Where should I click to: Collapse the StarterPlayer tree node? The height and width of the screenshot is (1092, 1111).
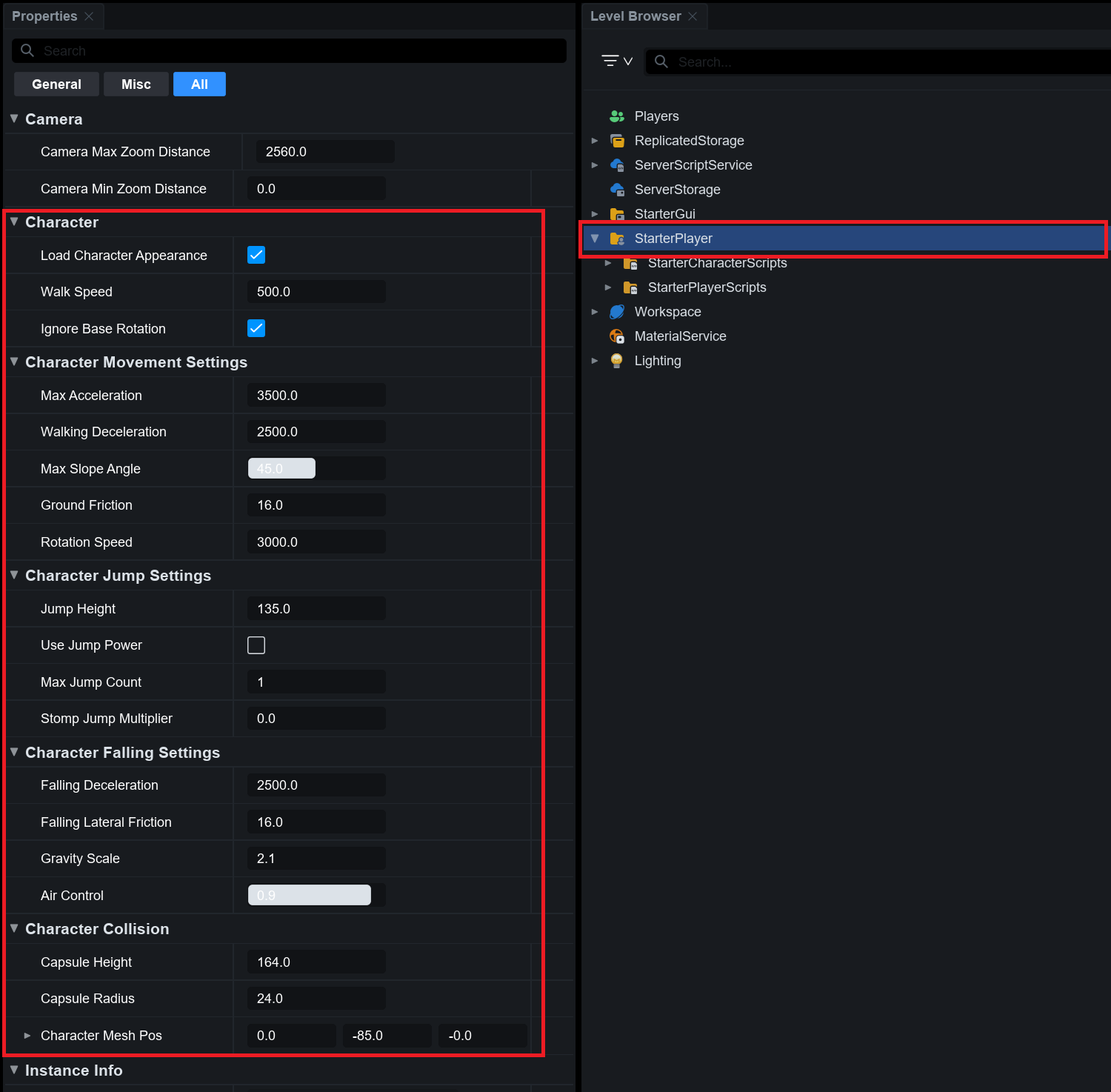(x=595, y=239)
